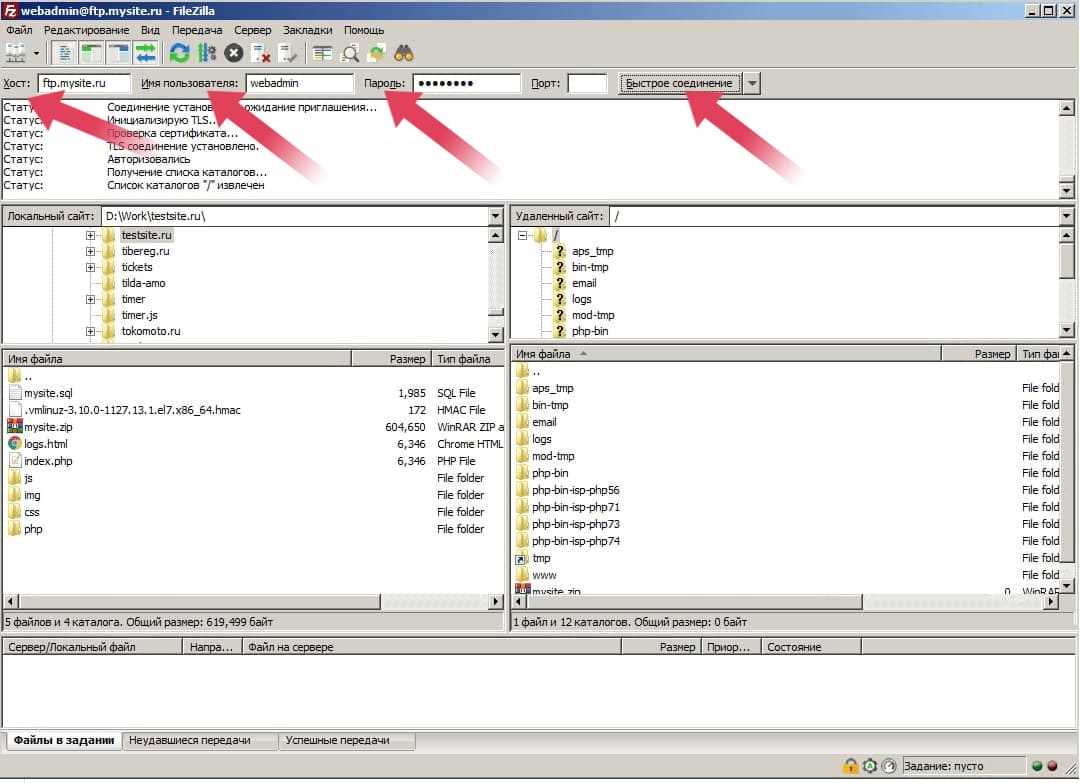
Task: Open the Редактирование menu
Action: tap(87, 30)
